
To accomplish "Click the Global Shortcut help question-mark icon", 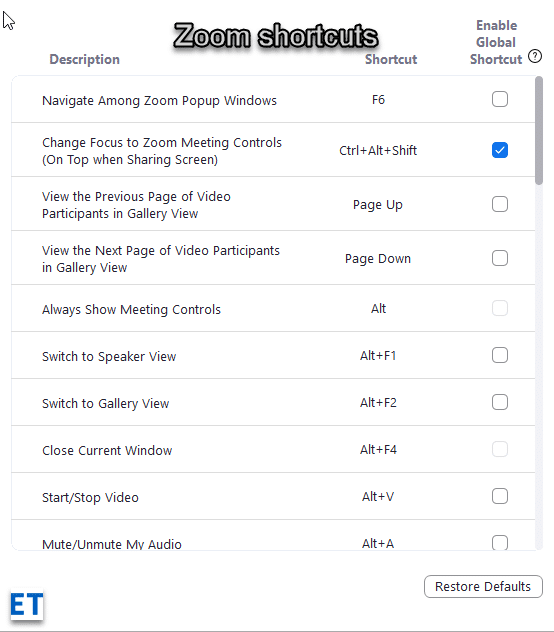I will 535,56.
